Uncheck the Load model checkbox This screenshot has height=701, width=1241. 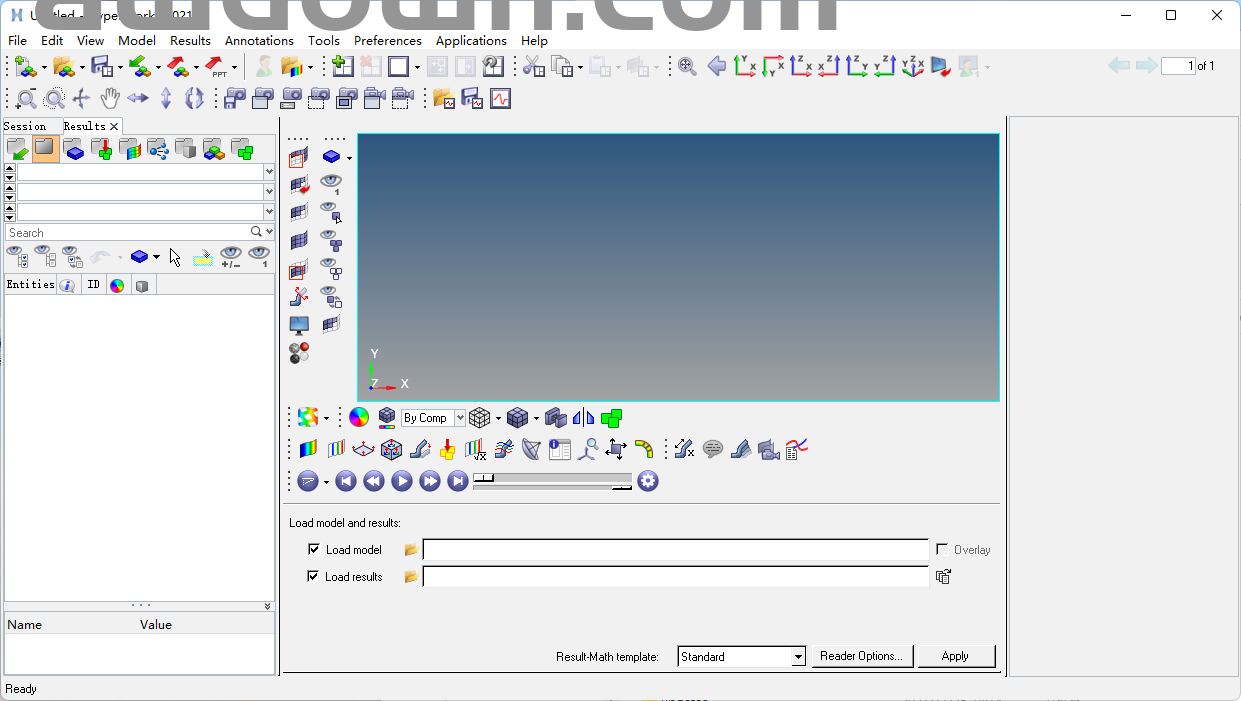click(x=314, y=550)
